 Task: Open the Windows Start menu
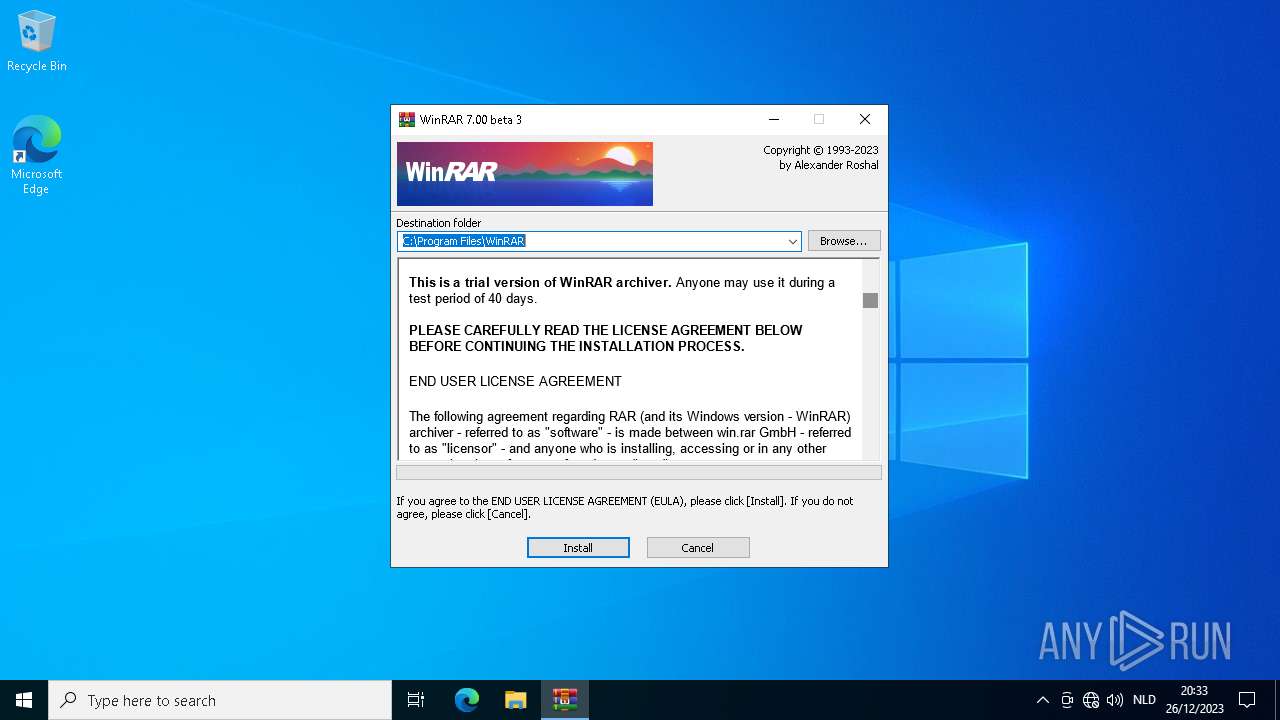pyautogui.click(x=24, y=700)
